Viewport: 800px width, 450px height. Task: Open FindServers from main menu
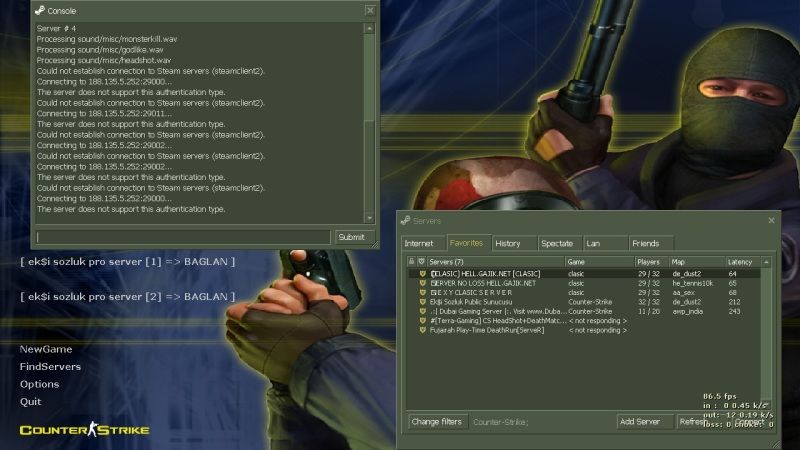pyautogui.click(x=51, y=367)
